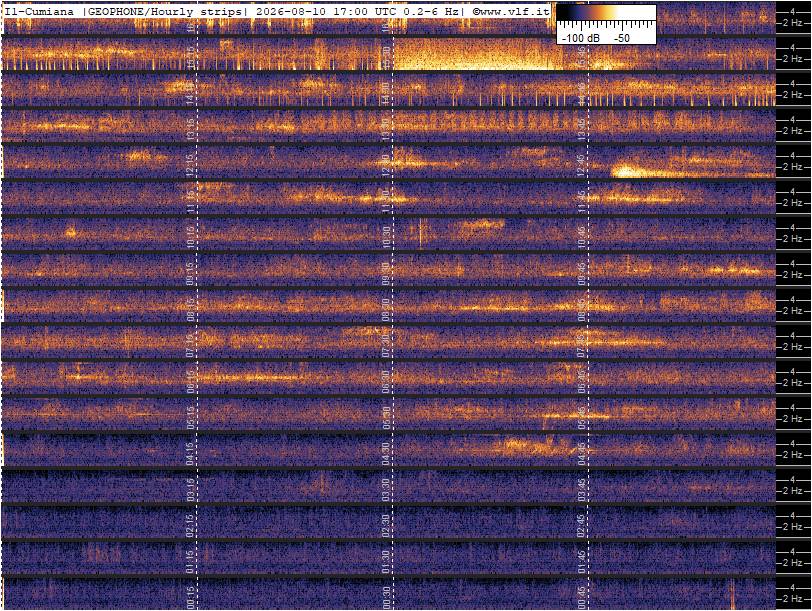
Task: Click the 10:30 time marker
Action: 386,237
